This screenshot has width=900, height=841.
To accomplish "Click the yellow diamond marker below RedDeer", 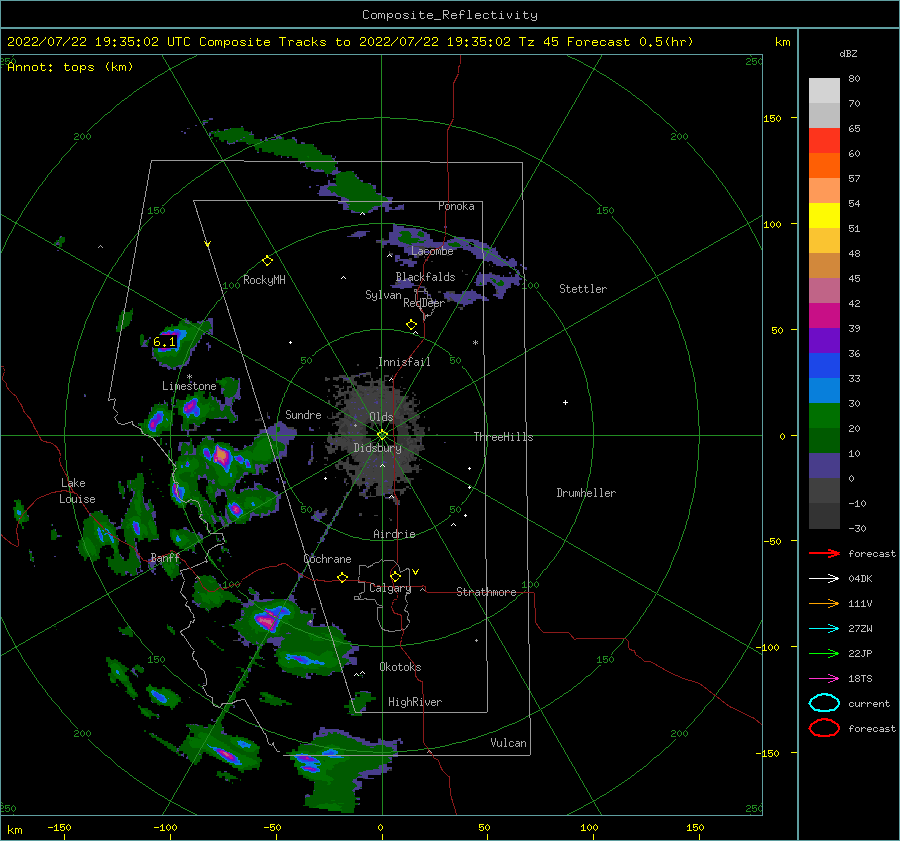I will point(411,325).
